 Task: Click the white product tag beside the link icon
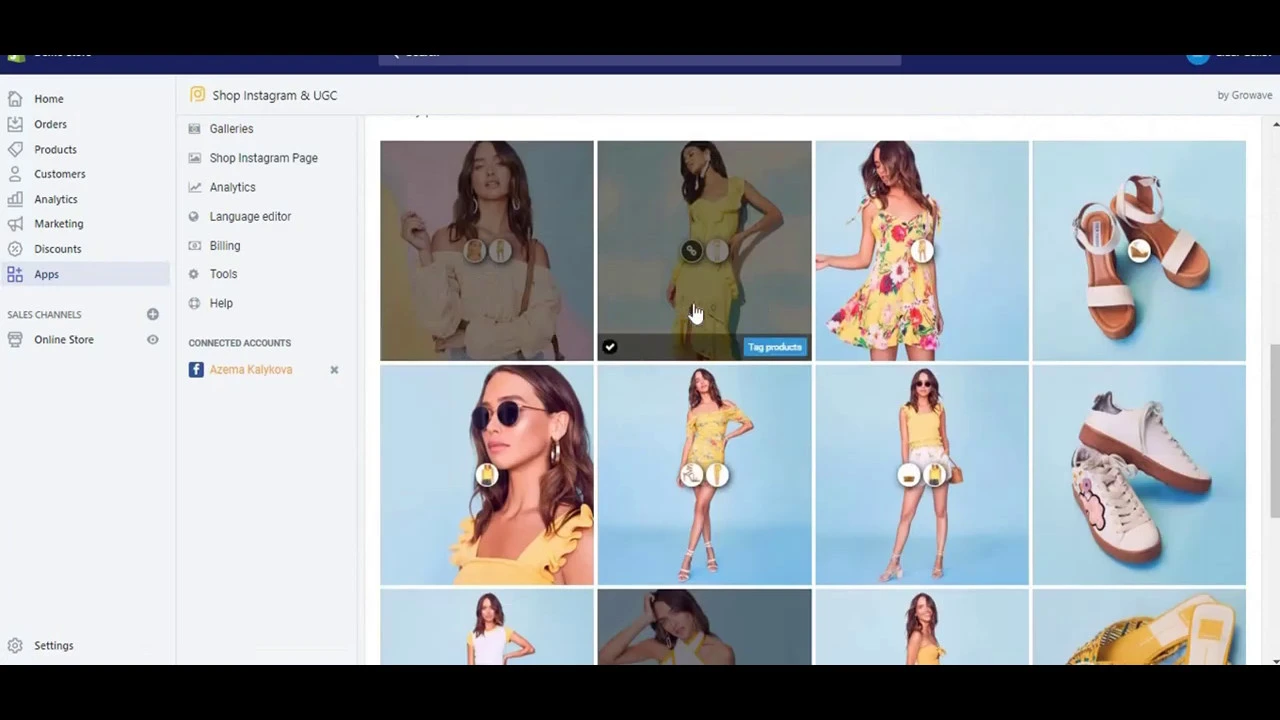[716, 251]
